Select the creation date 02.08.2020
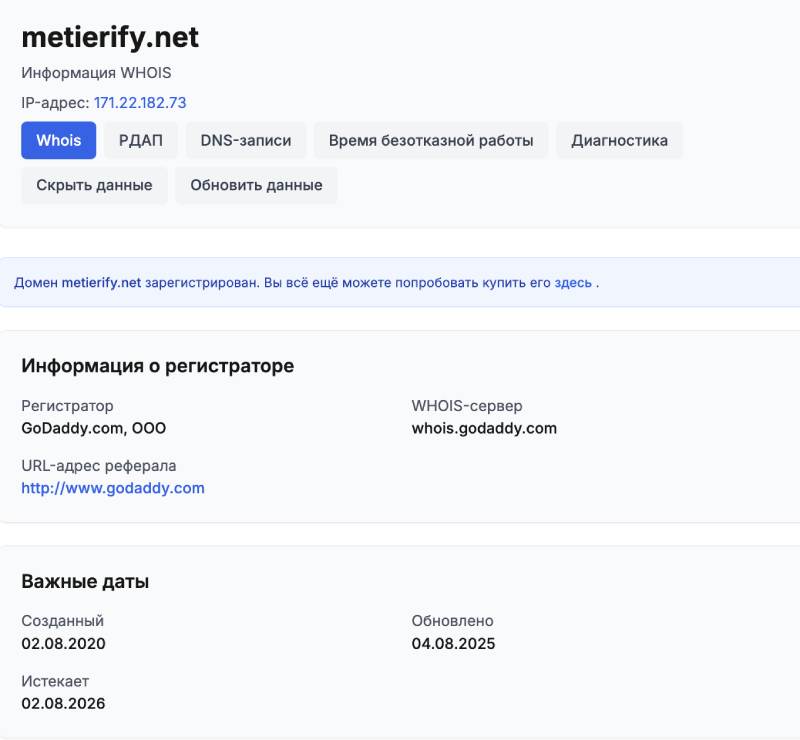Image resolution: width=800 pixels, height=740 pixels. 63,643
